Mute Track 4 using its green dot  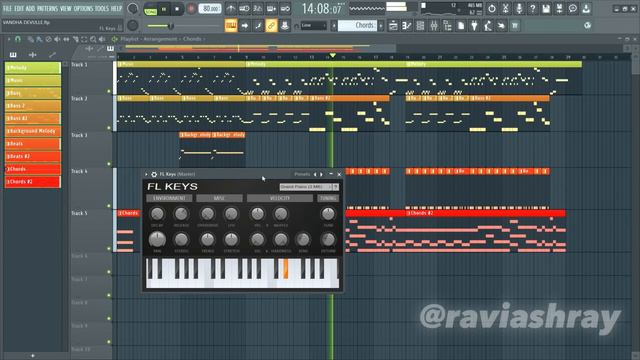pyautogui.click(x=109, y=206)
